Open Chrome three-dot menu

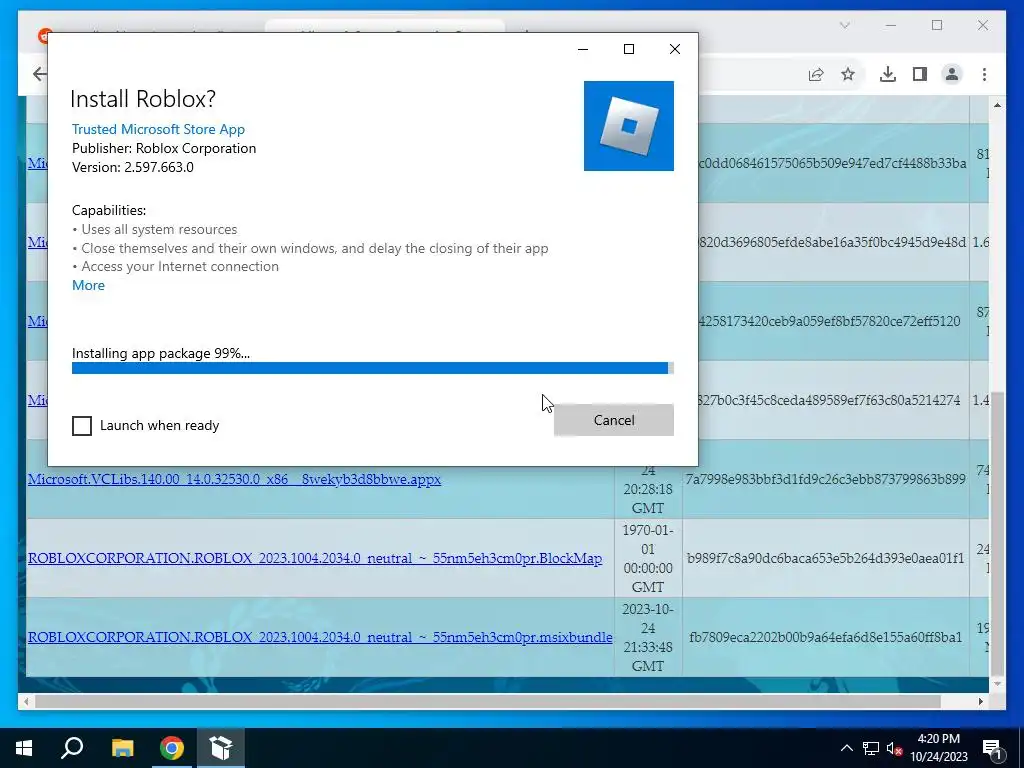[x=984, y=74]
